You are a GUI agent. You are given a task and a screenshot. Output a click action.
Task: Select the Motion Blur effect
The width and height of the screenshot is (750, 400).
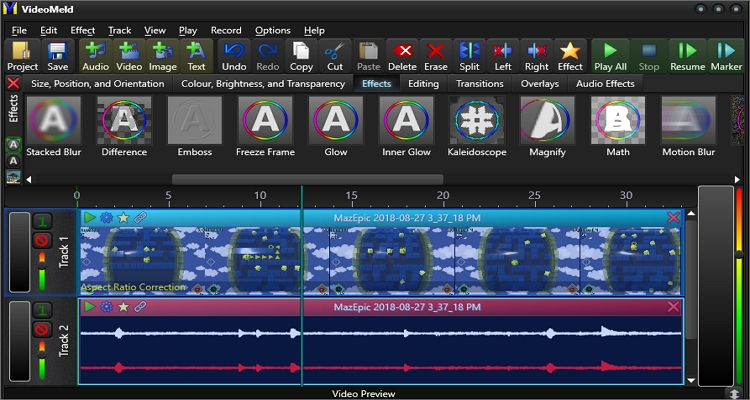pyautogui.click(x=688, y=126)
